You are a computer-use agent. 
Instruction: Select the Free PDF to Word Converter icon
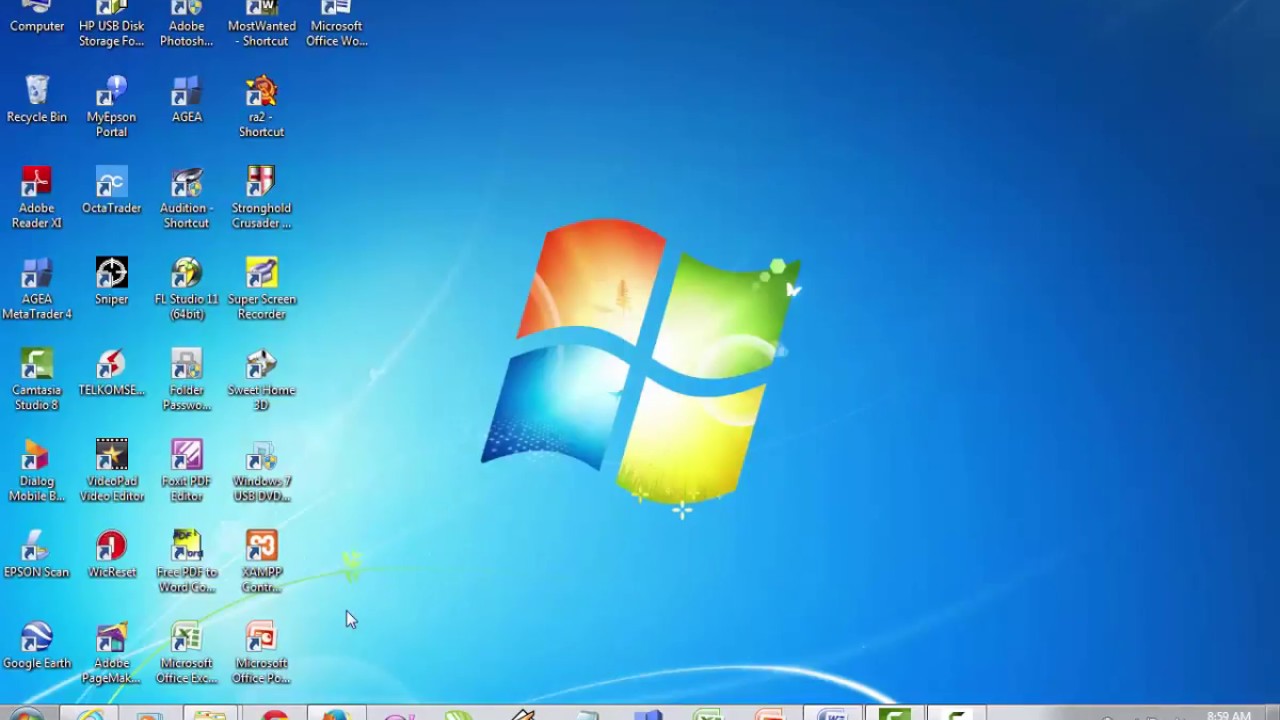pyautogui.click(x=186, y=561)
